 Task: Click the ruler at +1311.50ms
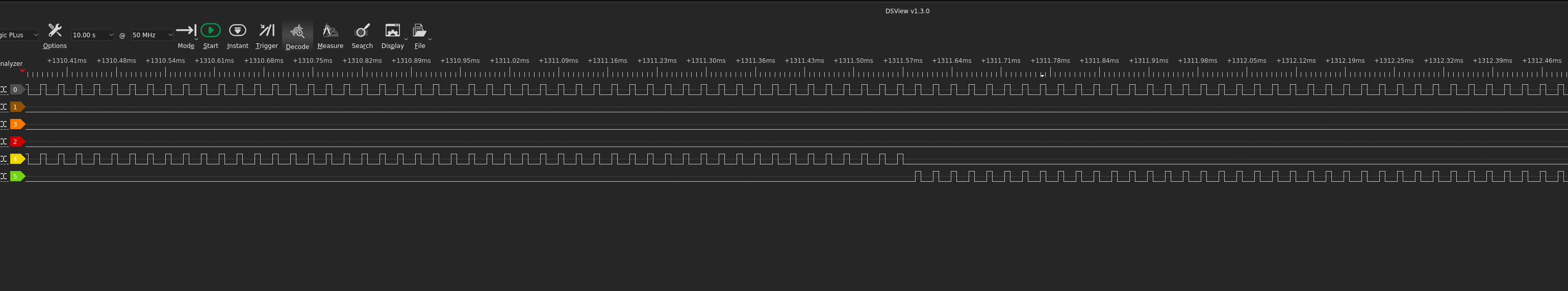pos(853,60)
